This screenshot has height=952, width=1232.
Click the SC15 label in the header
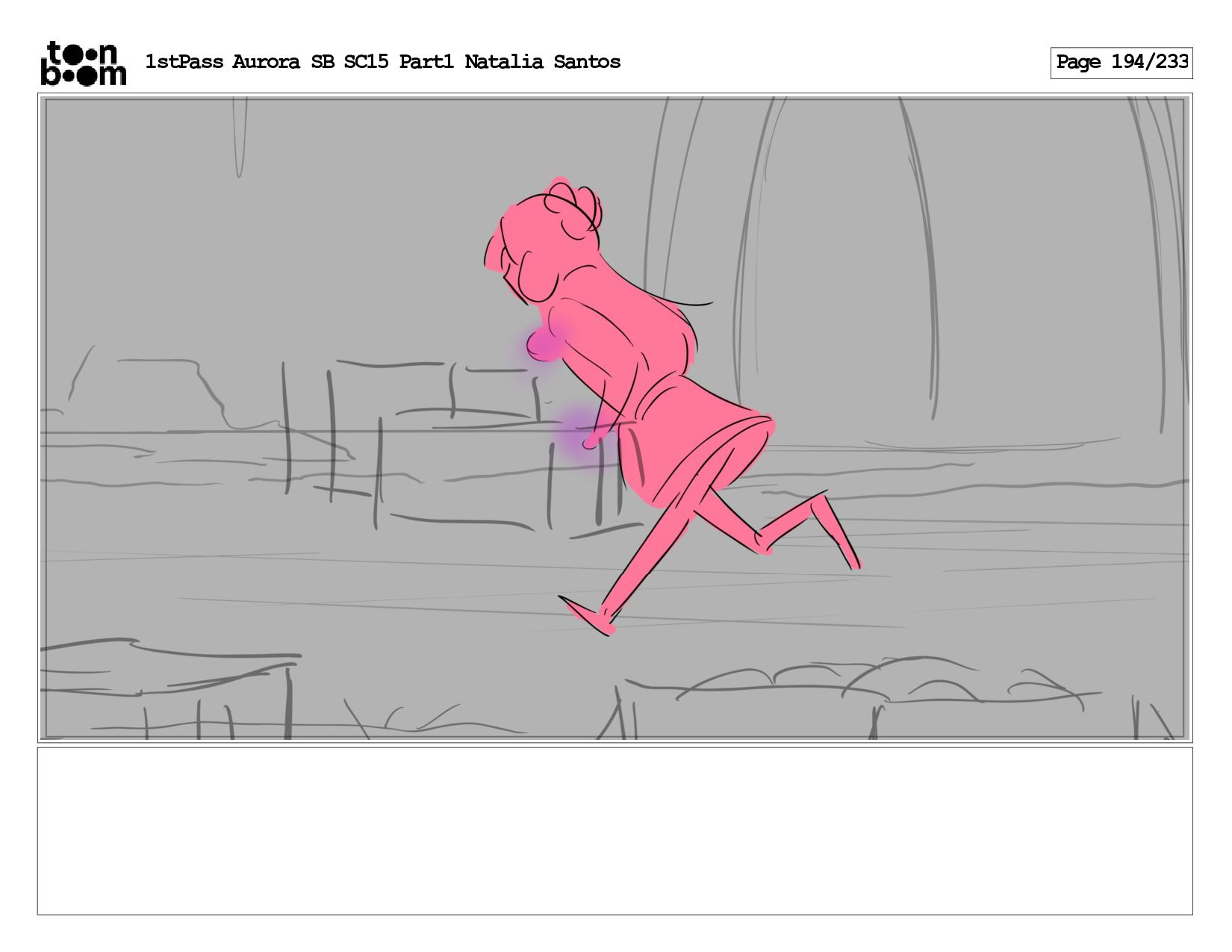click(366, 62)
